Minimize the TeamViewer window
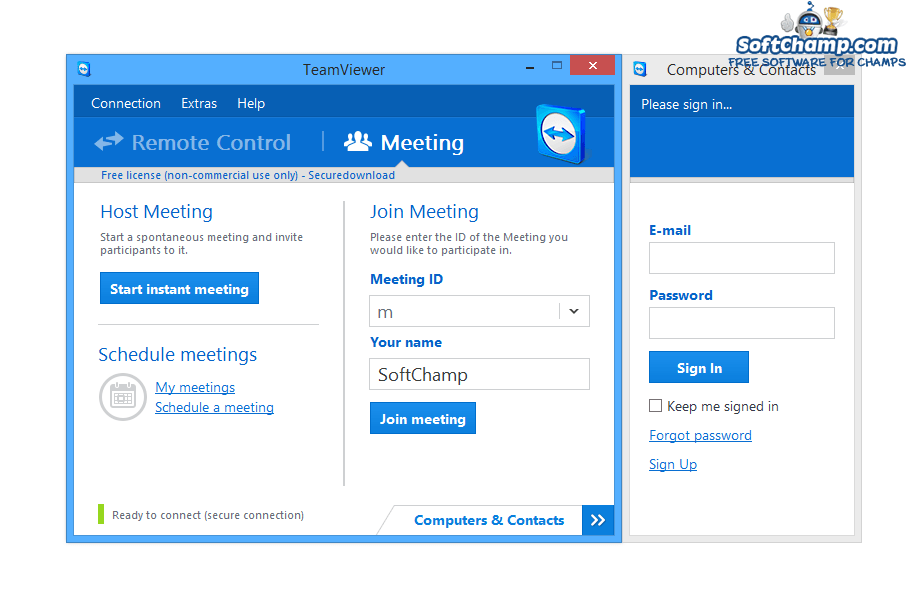The image size is (920, 600). click(x=530, y=66)
